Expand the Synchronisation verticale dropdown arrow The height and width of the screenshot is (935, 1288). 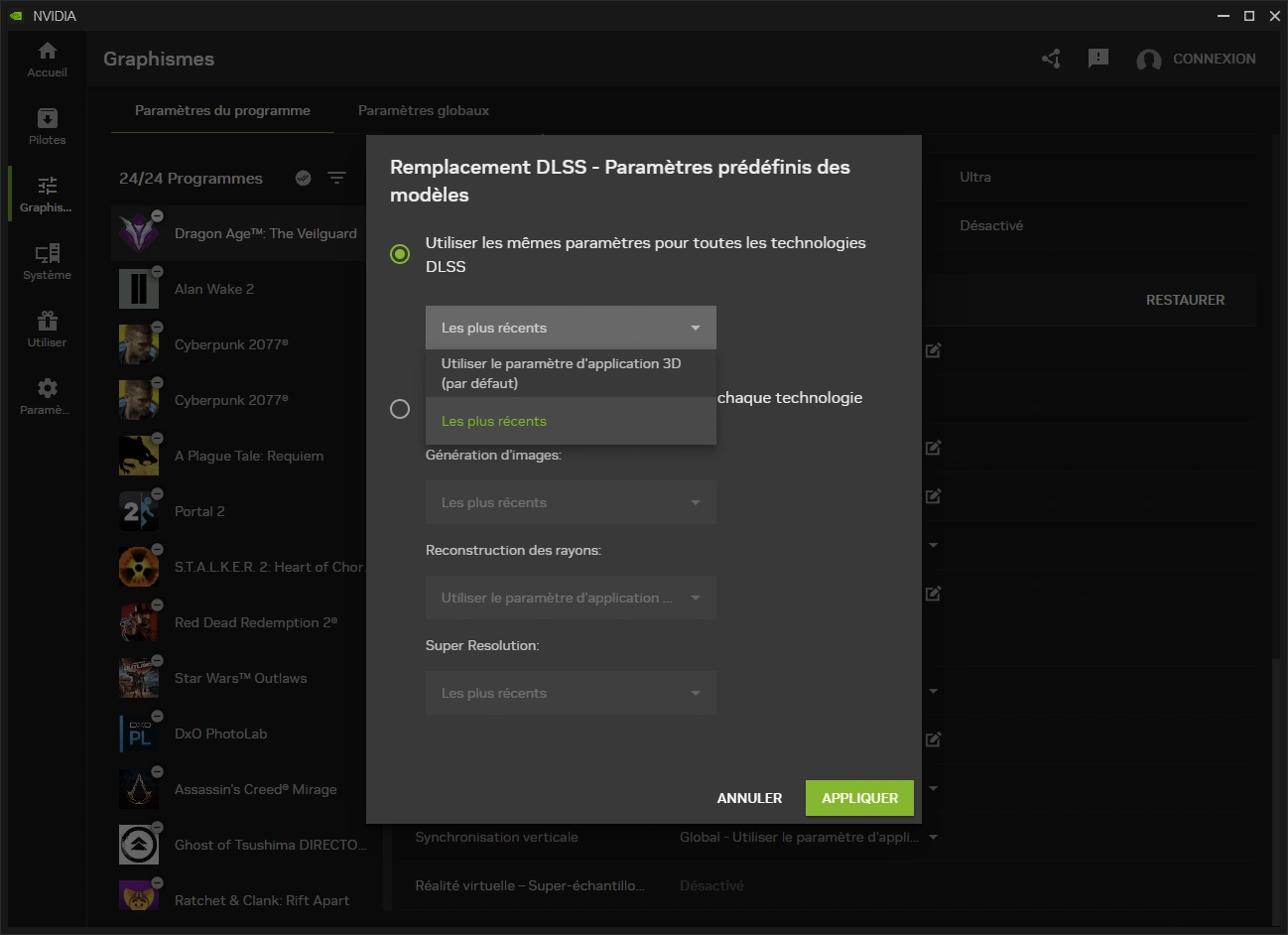click(933, 837)
